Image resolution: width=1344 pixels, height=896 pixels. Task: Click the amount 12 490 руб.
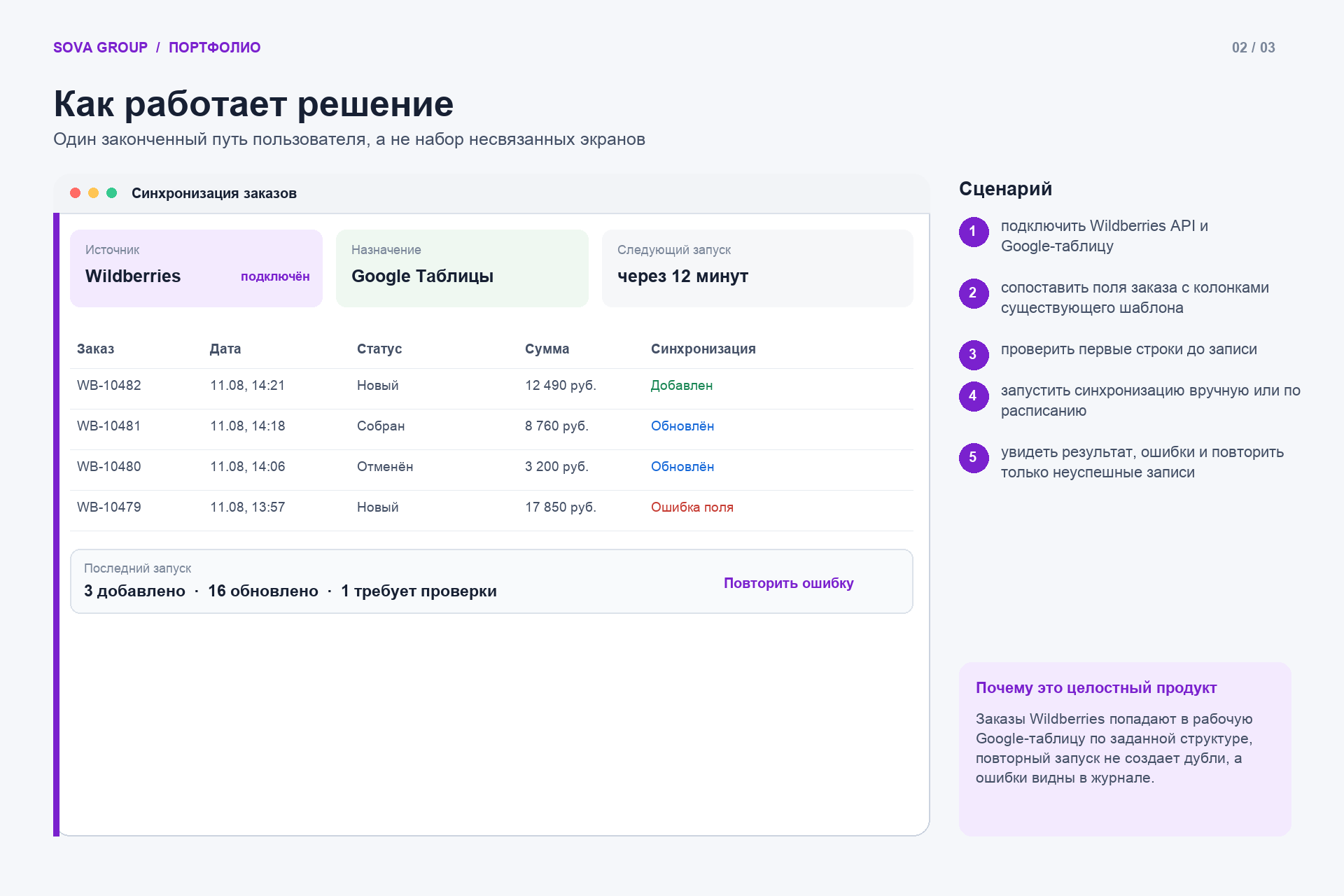pyautogui.click(x=561, y=386)
